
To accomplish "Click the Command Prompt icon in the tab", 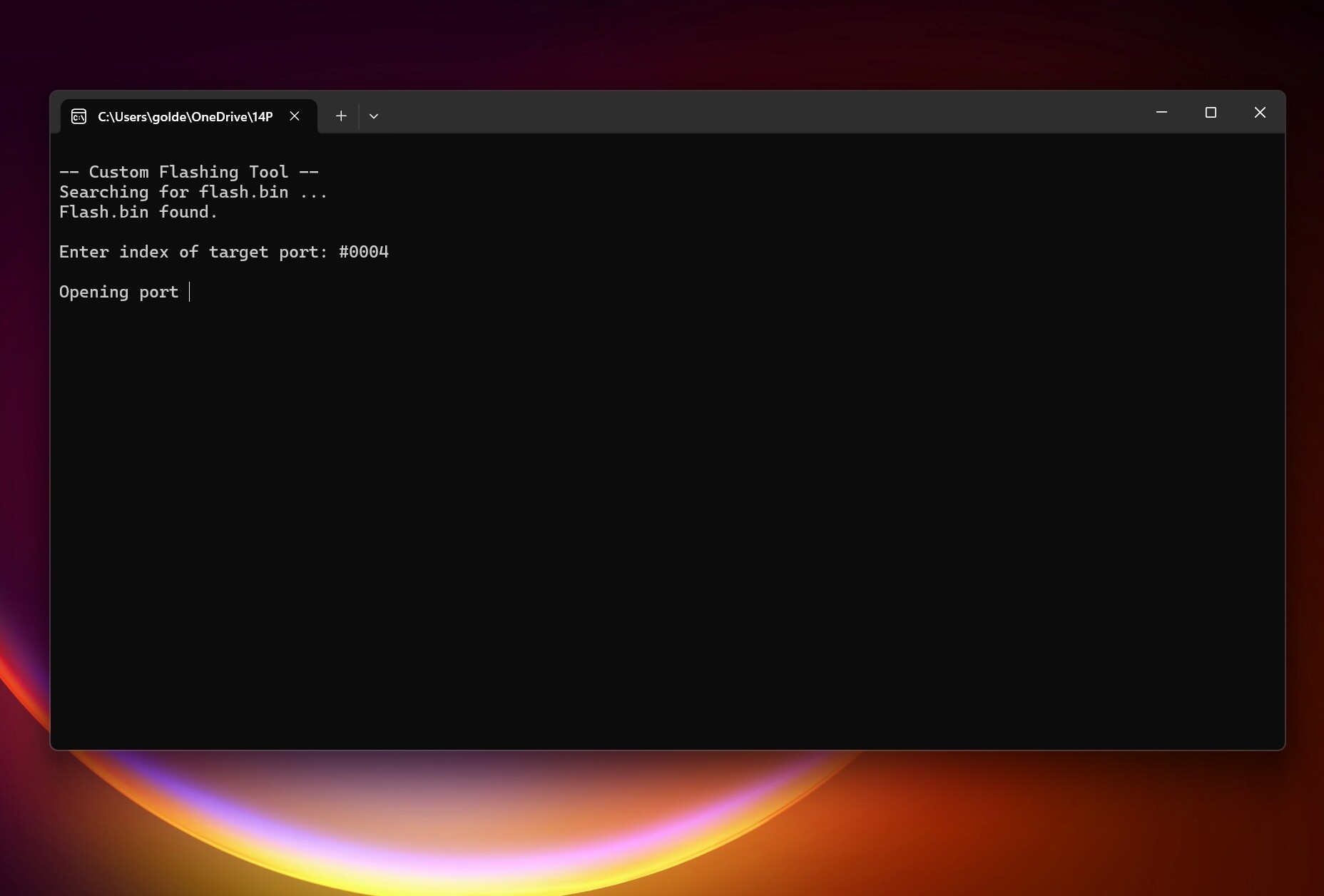I will (x=79, y=116).
